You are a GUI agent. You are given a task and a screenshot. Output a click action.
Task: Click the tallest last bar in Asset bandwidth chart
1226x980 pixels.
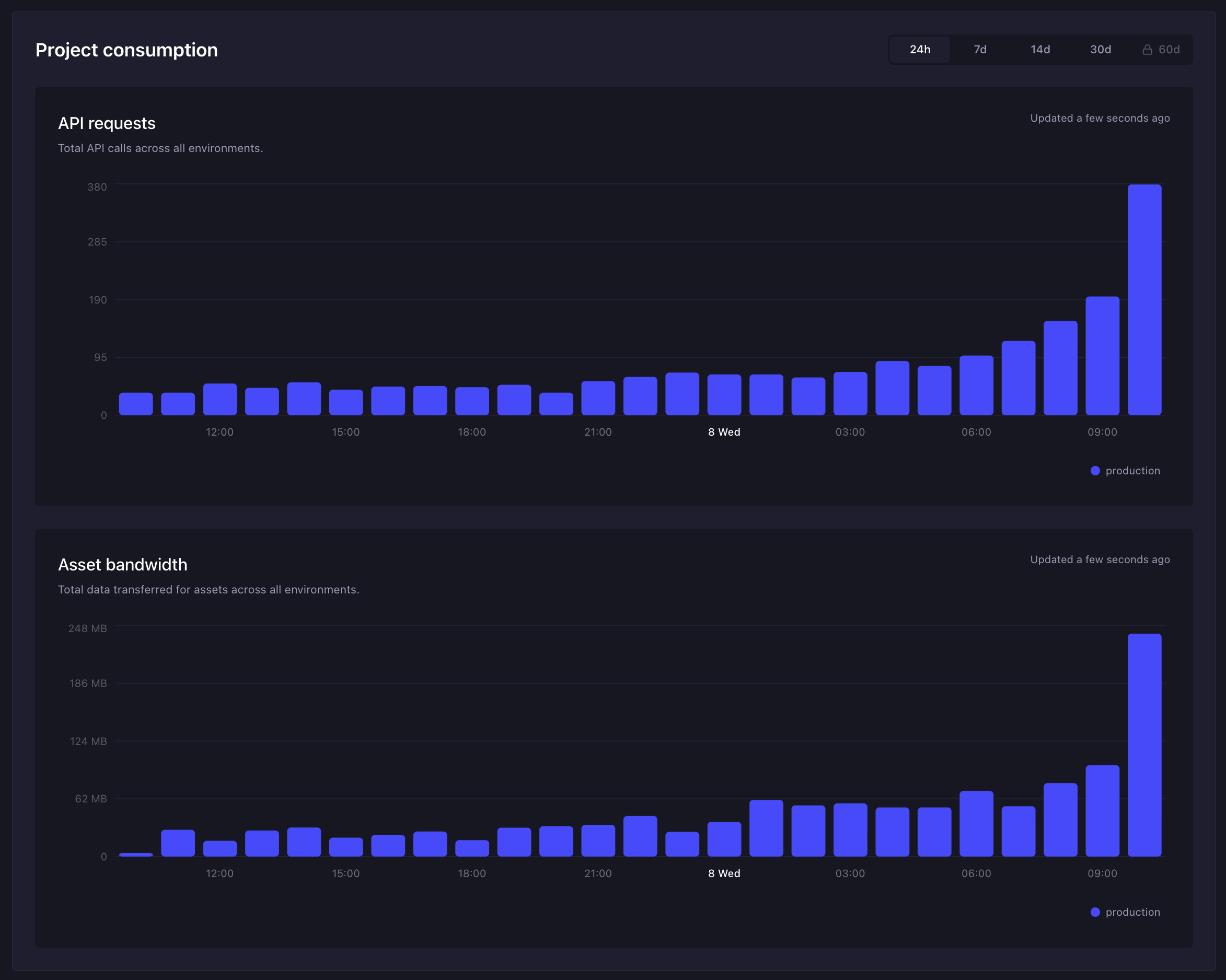coord(1144,744)
